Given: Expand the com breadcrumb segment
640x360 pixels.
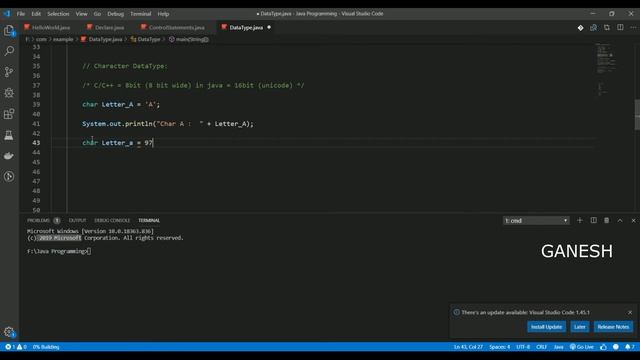Looking at the screenshot, I should pos(41,40).
